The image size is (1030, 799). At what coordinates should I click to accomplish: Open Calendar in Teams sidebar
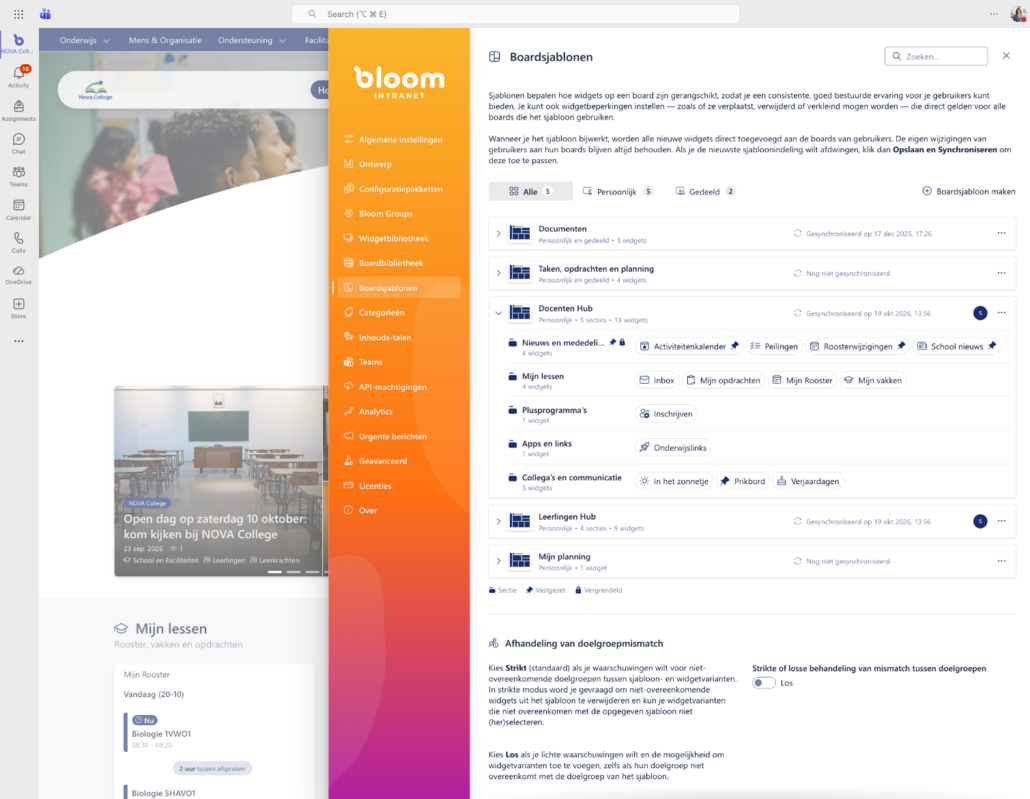(18, 209)
